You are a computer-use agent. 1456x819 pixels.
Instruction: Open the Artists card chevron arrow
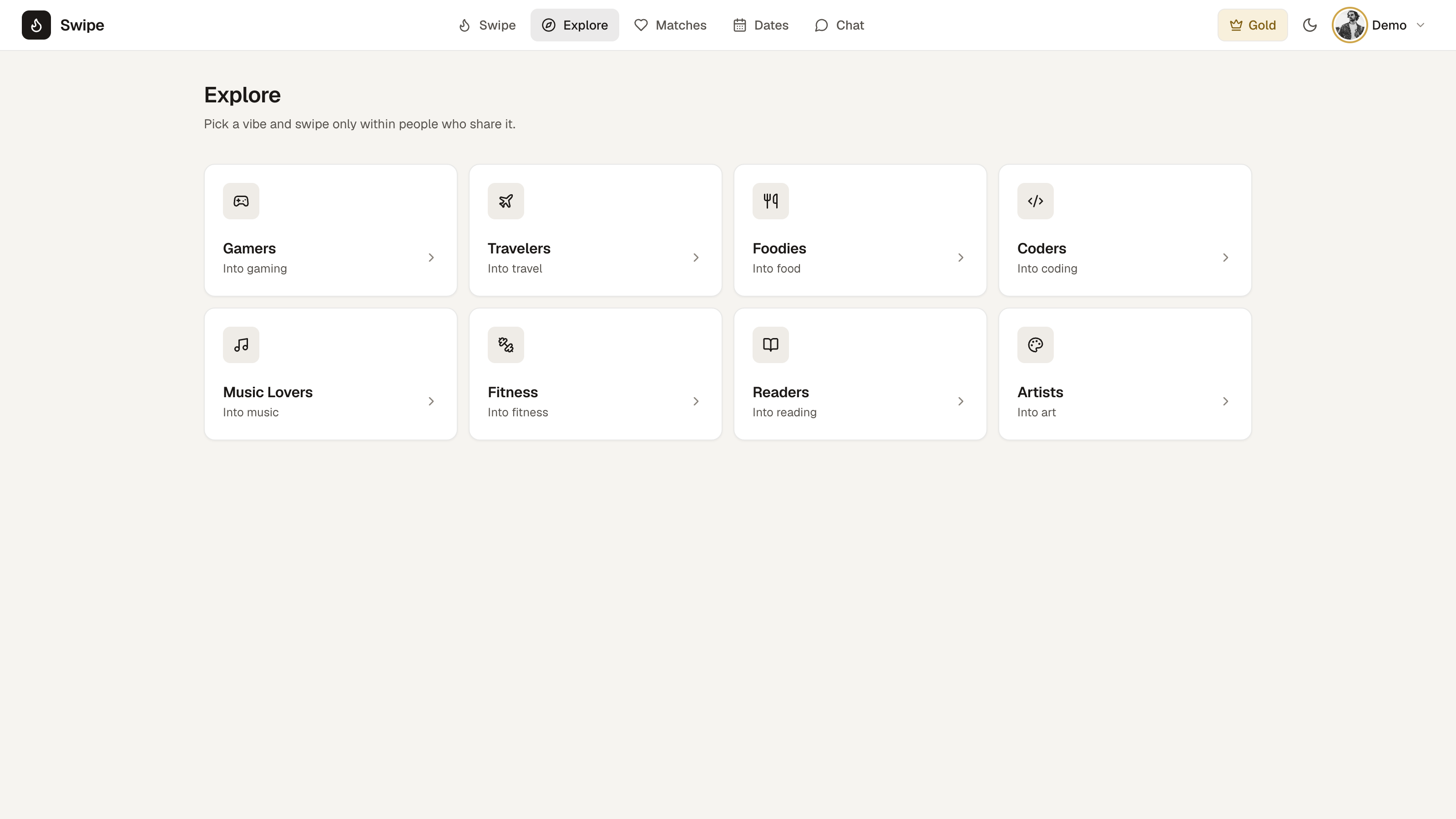[1225, 401]
